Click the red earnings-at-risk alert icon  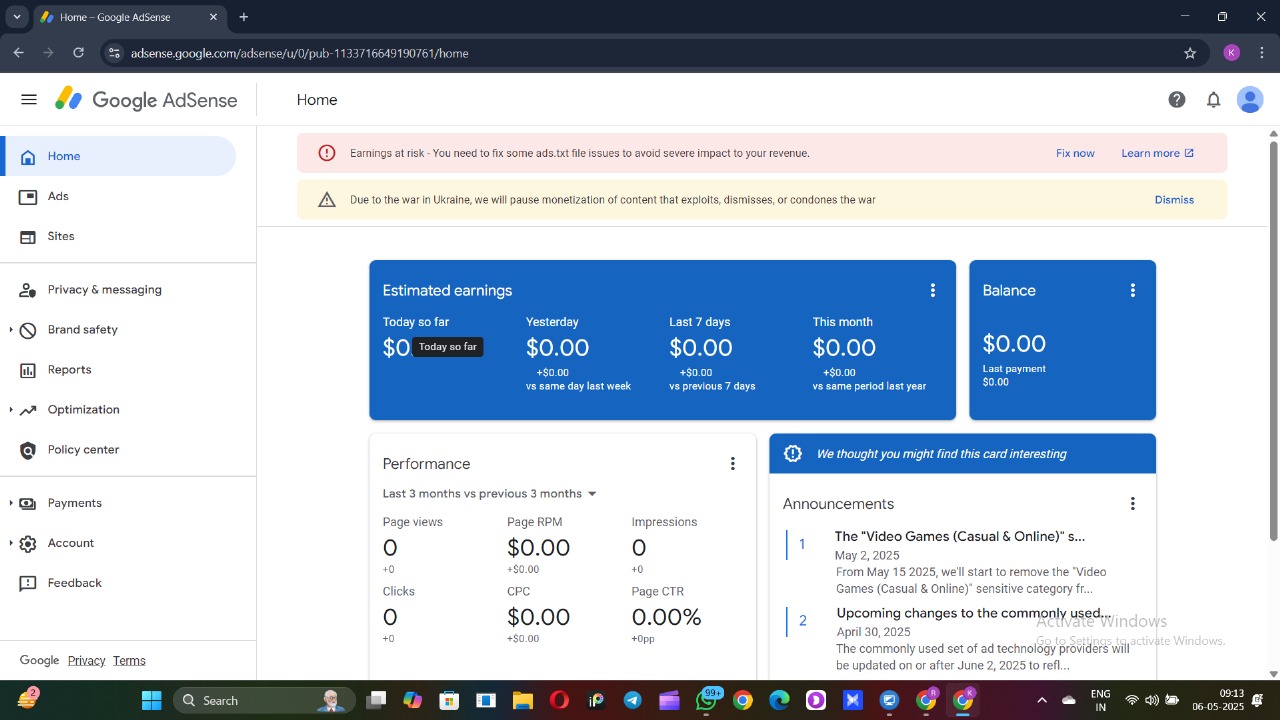[327, 153]
